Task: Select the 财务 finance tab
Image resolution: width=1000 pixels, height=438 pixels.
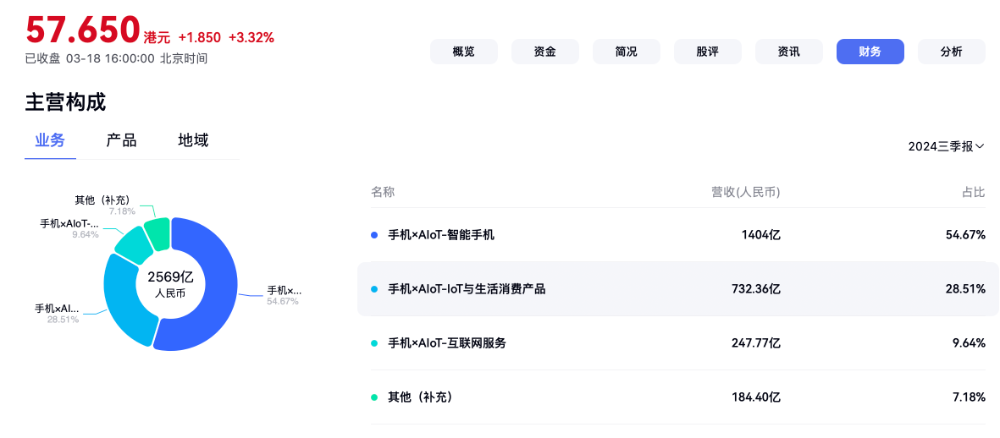Action: coord(870,52)
